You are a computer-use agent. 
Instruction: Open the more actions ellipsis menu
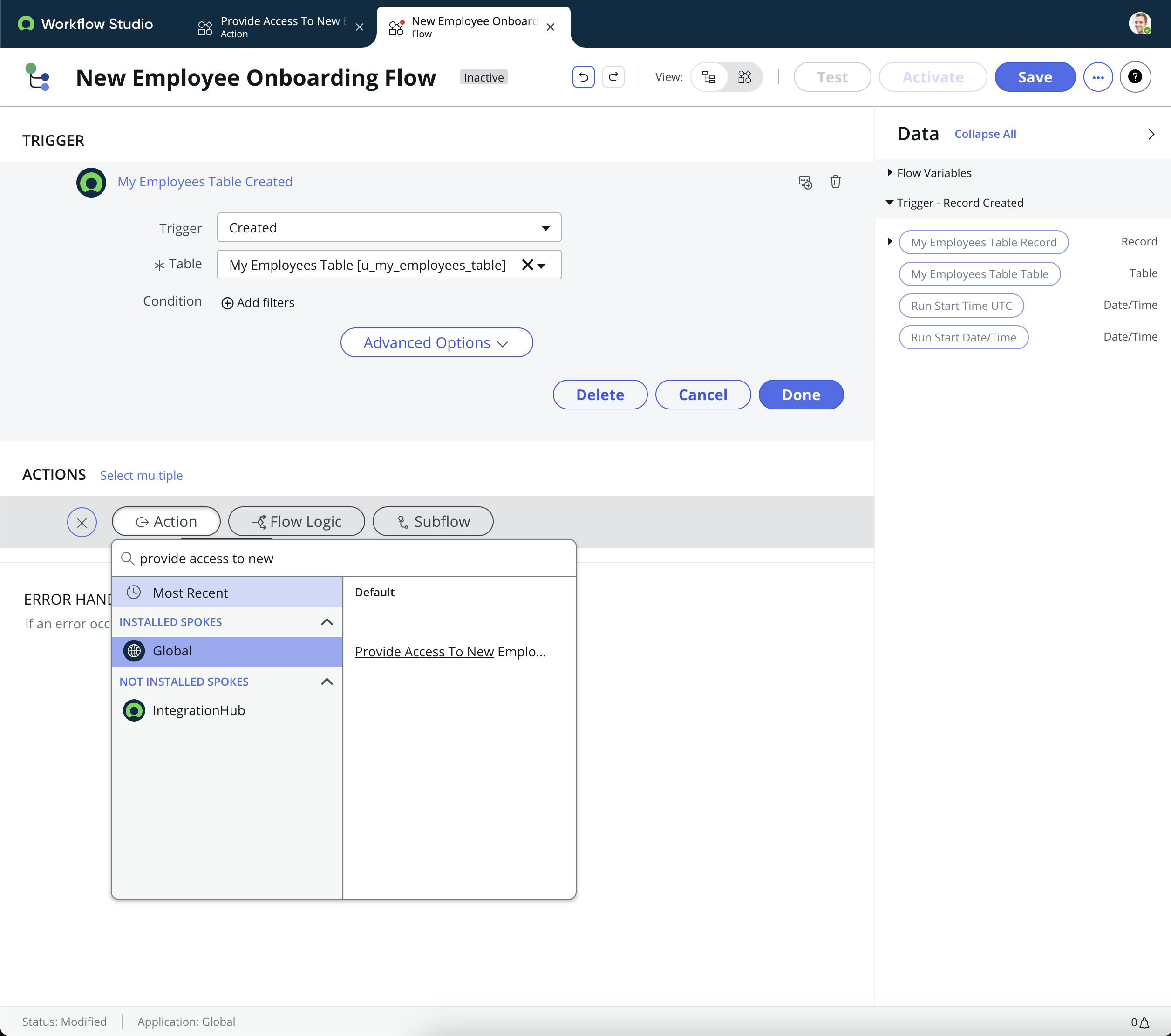(x=1098, y=77)
